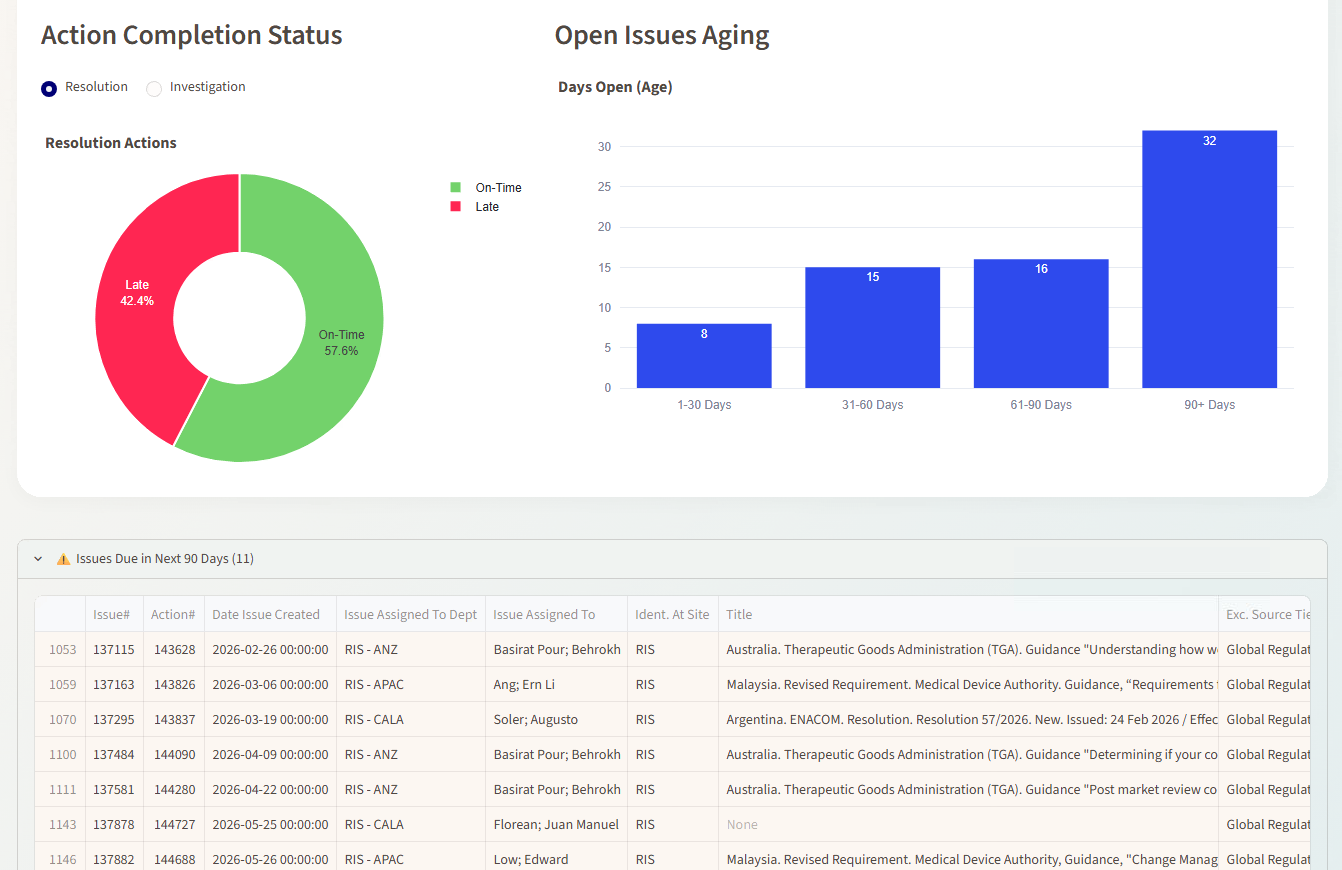Select the Investigation radio button
Screen dimensions: 1342x870
[154, 89]
